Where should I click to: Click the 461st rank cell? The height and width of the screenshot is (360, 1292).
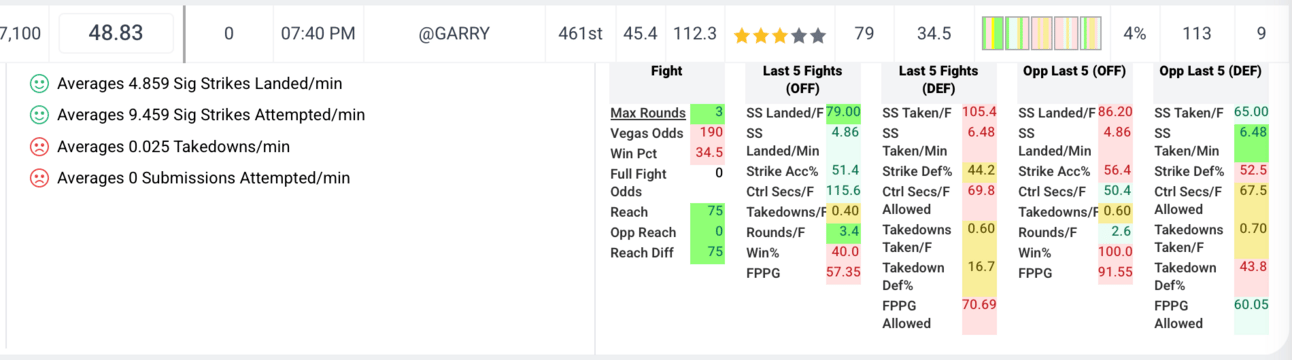point(580,33)
